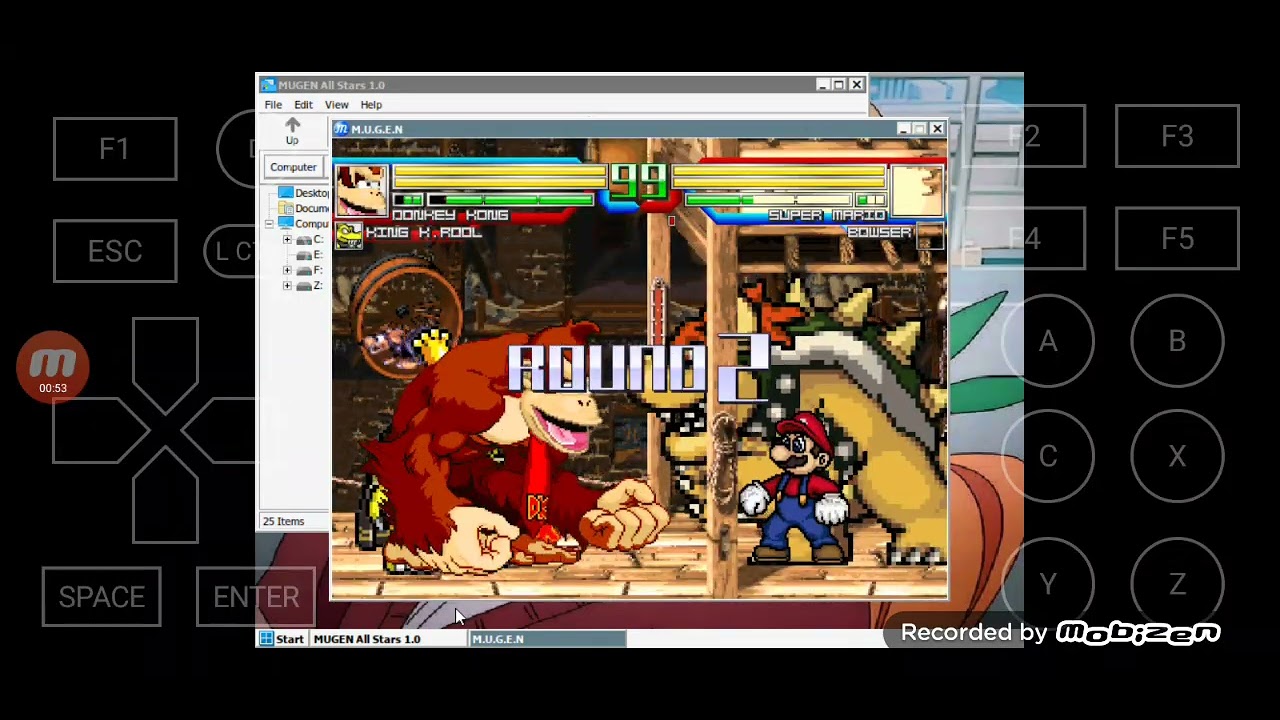Tap the ENTER overlay key
Viewport: 1280px width, 720px height.
[256, 597]
